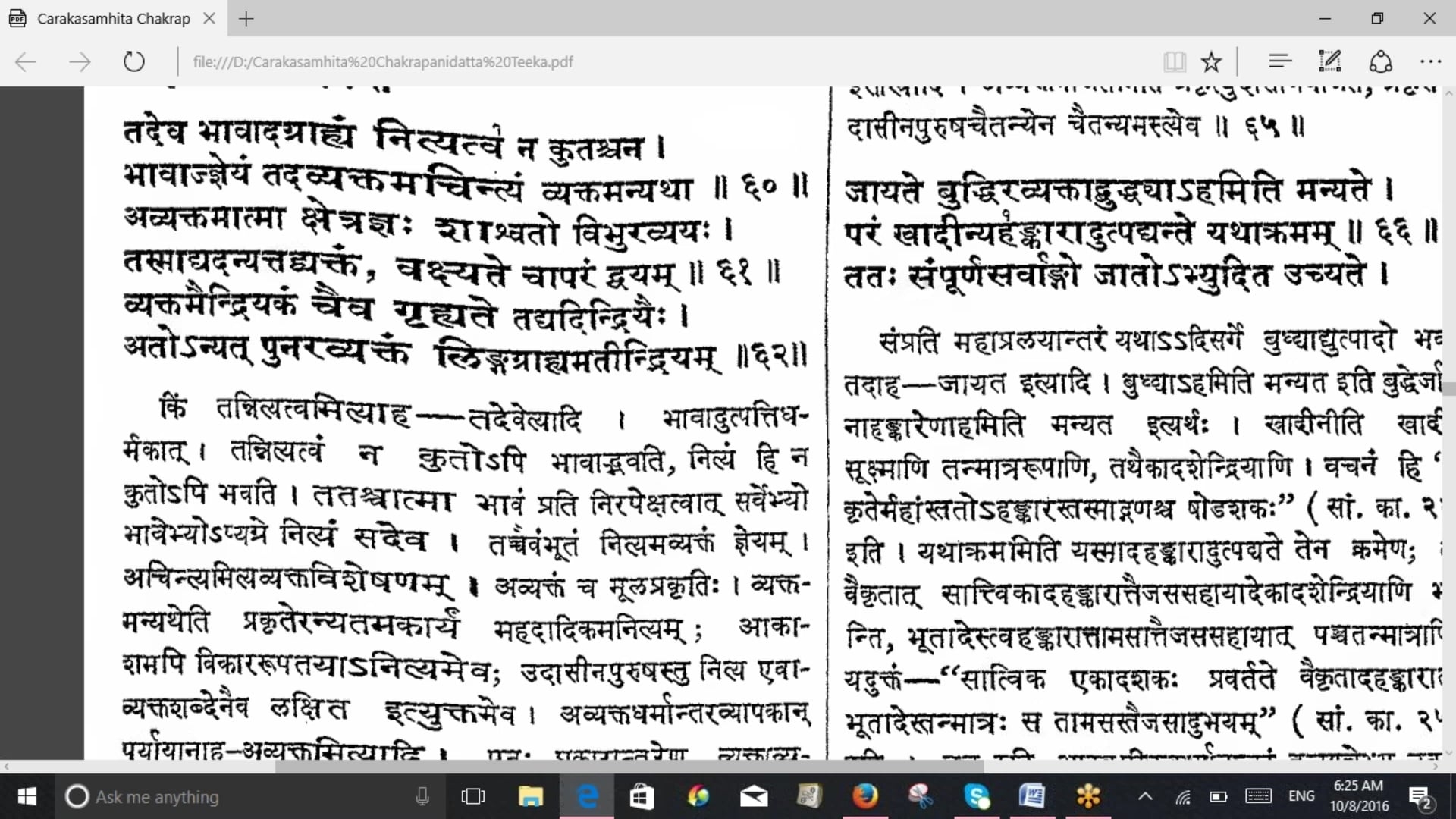Close the Carakasamhita tab
Screen dimensions: 1456x819
[x=209, y=19]
